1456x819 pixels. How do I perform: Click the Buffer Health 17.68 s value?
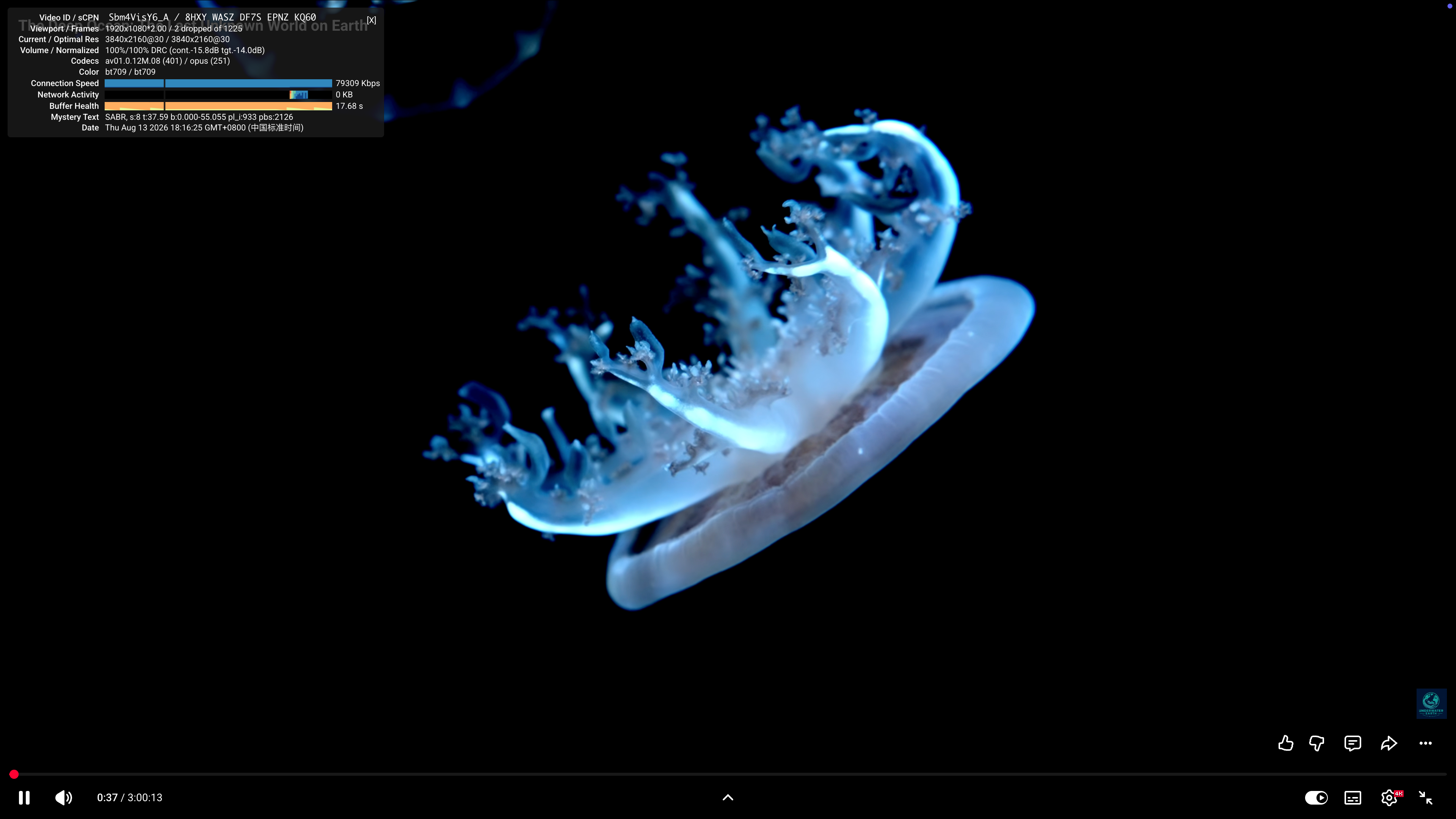(349, 106)
